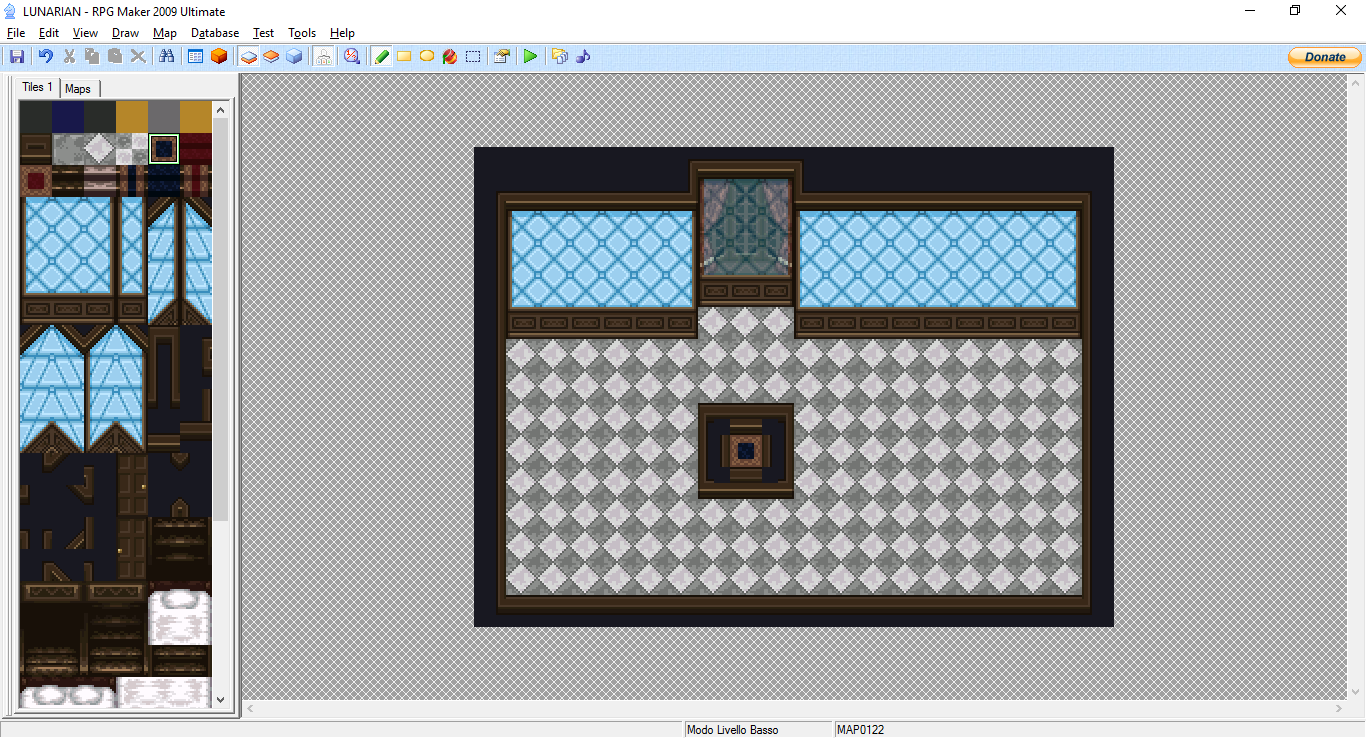Select the Rectangle draw tool

tap(404, 57)
